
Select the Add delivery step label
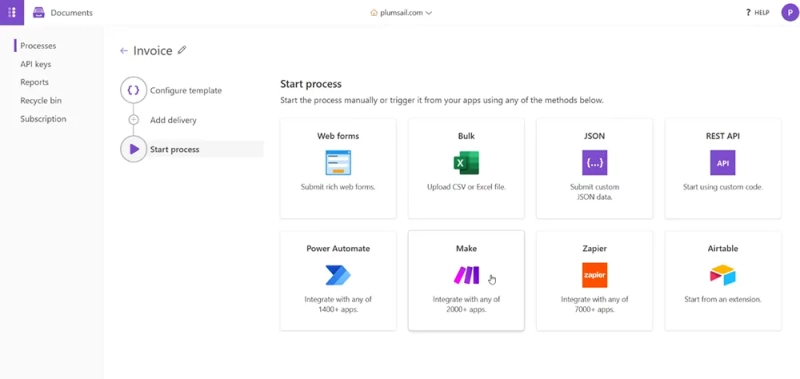coord(173,120)
